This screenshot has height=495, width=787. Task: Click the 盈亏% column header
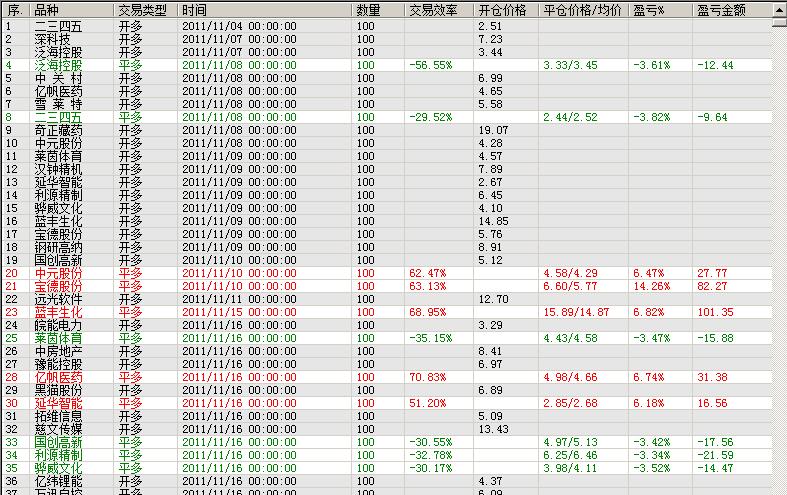click(x=661, y=10)
